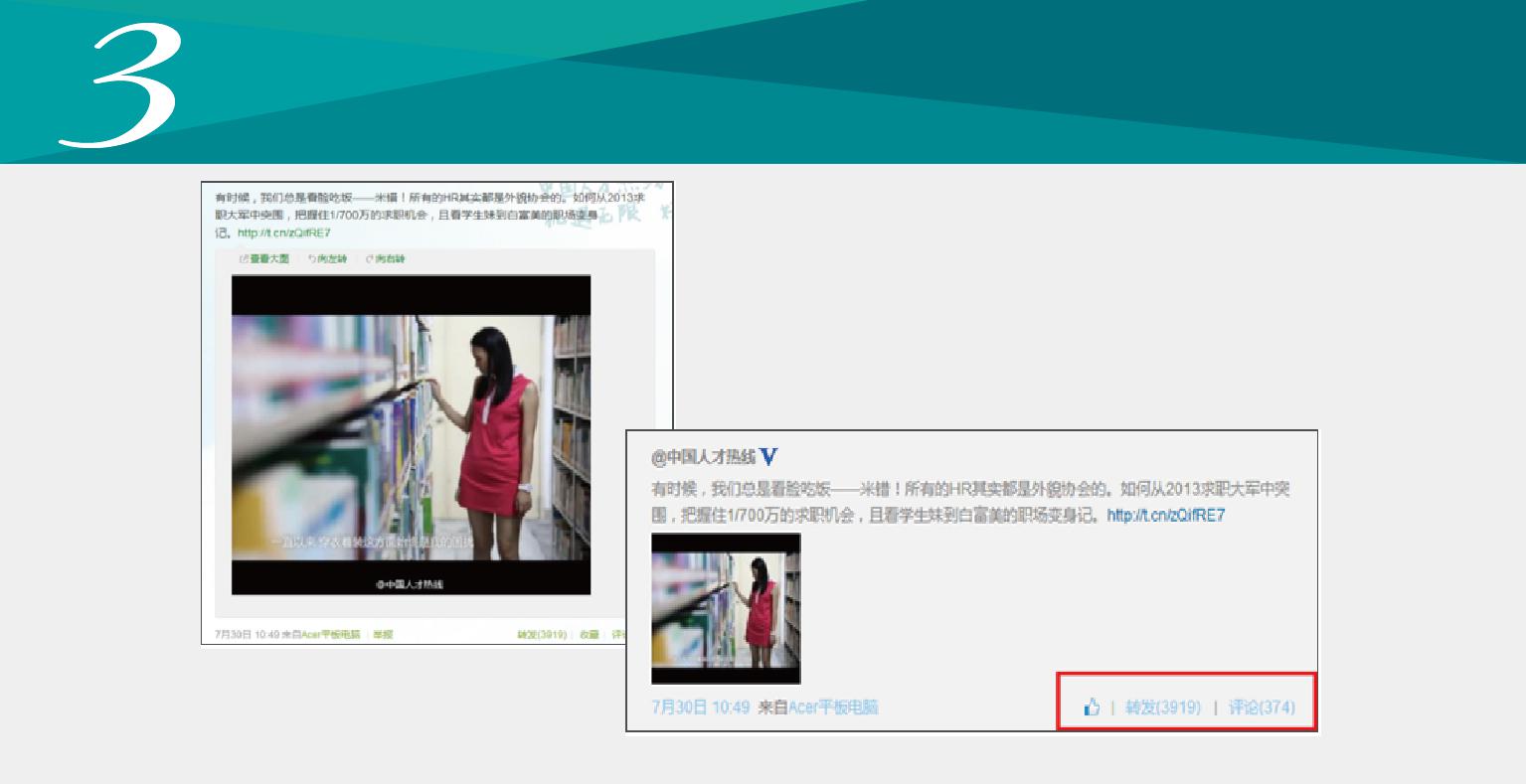Rotate the photo right with 向右转

tap(386, 259)
